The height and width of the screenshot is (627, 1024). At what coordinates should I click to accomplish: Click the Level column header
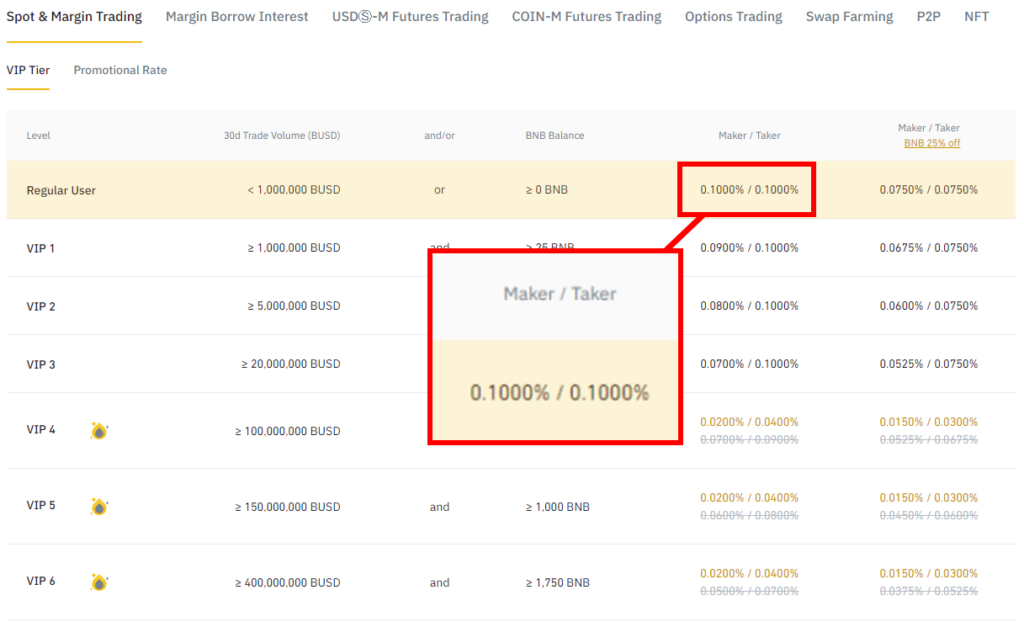coord(39,135)
